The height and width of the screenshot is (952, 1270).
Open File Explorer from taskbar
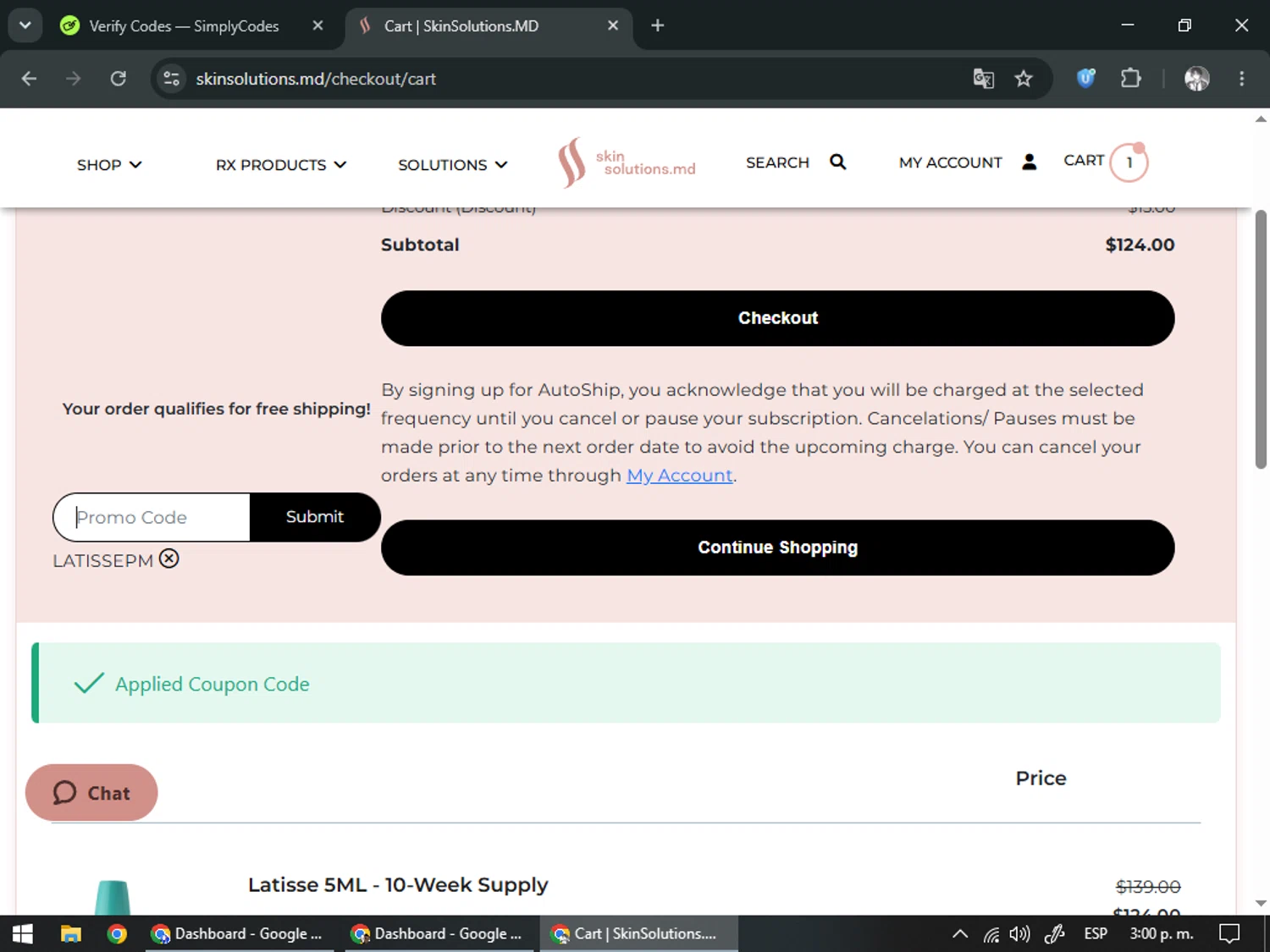(x=70, y=933)
